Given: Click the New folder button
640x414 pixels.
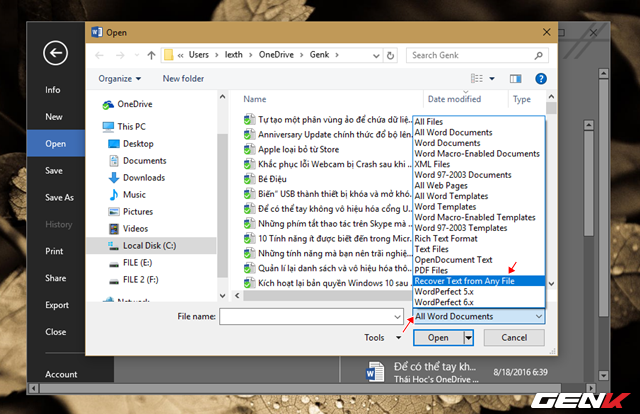Looking at the screenshot, I should (x=183, y=78).
